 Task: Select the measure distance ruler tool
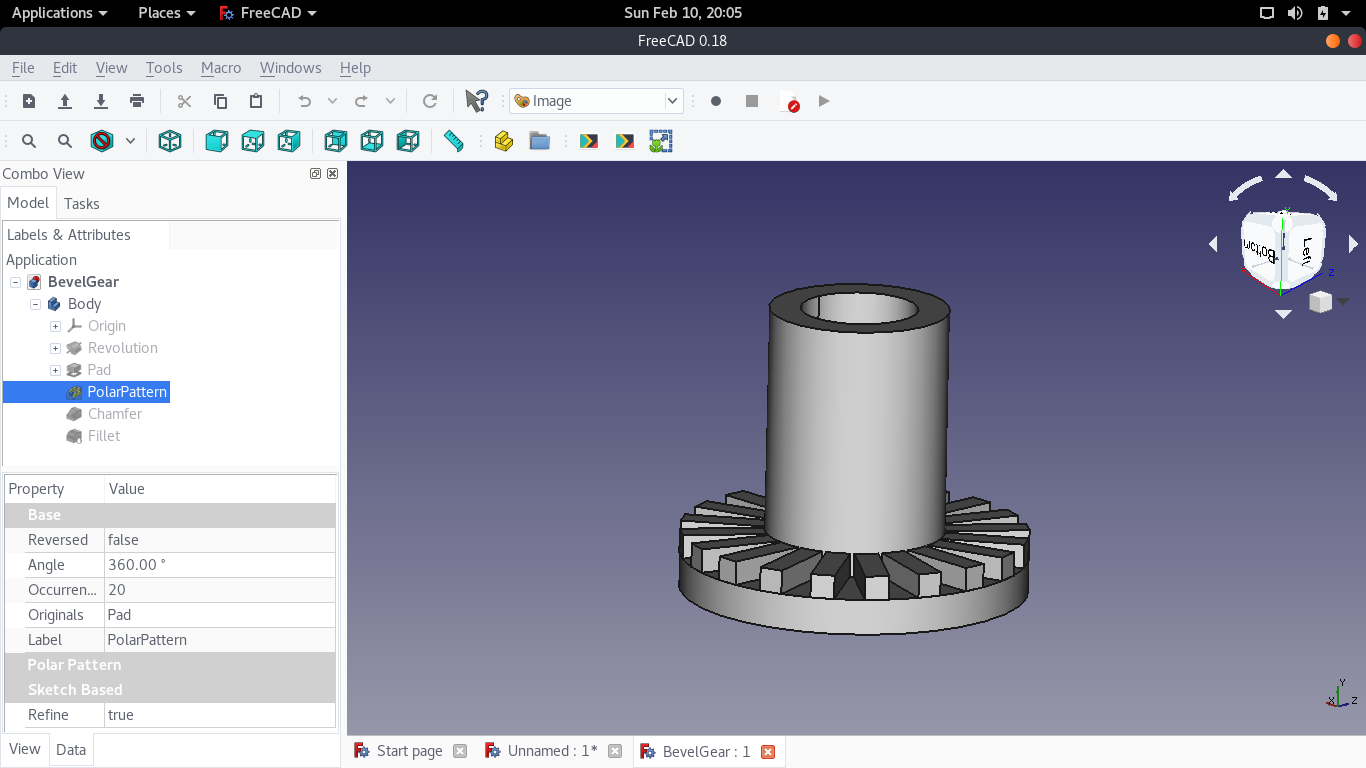click(x=453, y=141)
